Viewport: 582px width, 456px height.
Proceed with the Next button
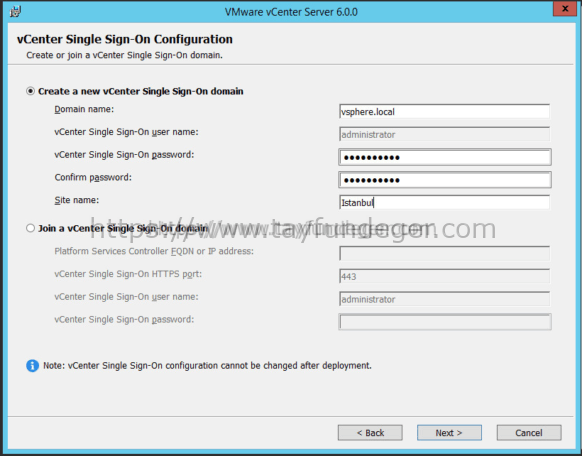449,433
